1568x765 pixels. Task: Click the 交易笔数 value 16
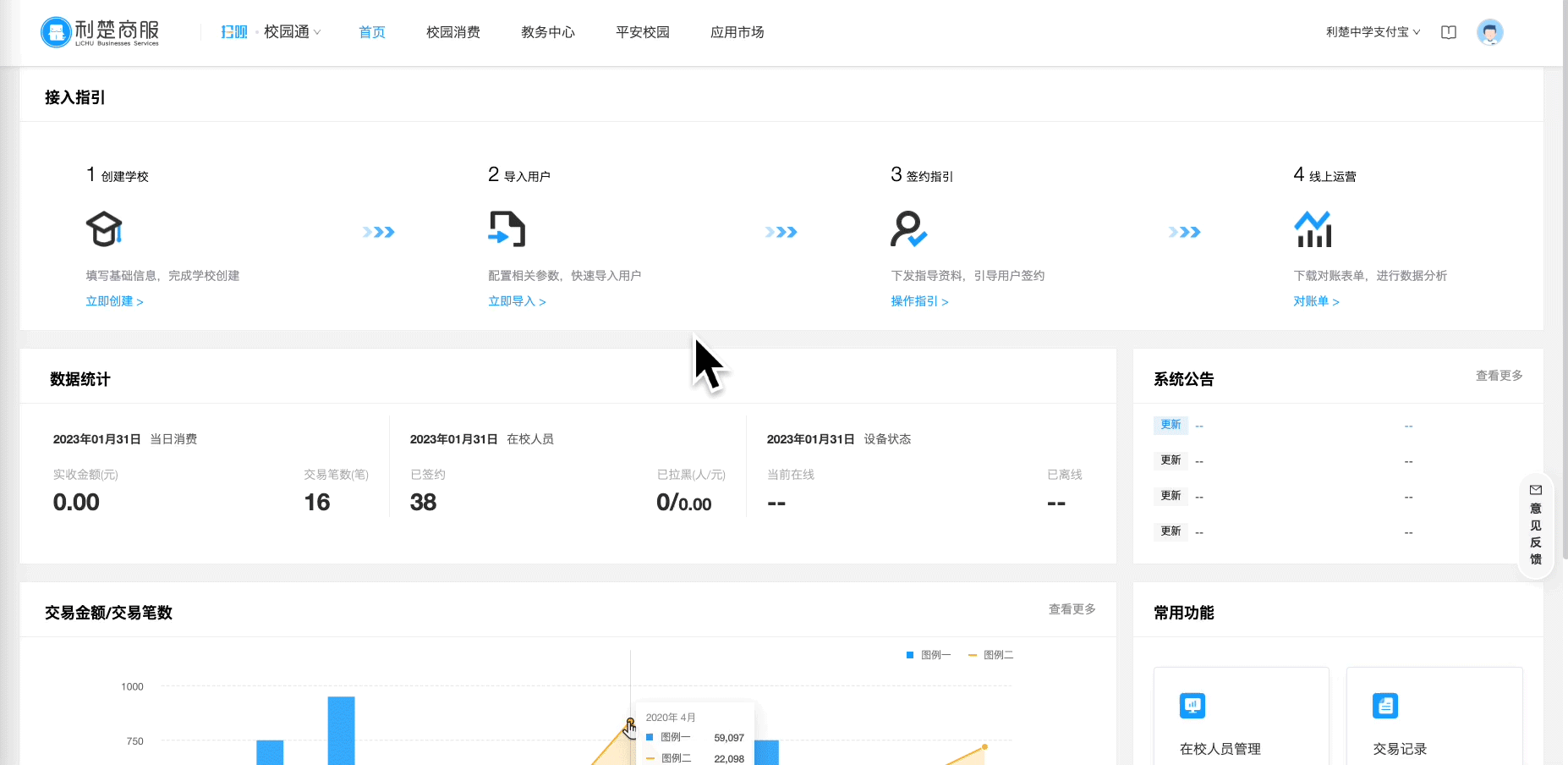click(x=317, y=503)
